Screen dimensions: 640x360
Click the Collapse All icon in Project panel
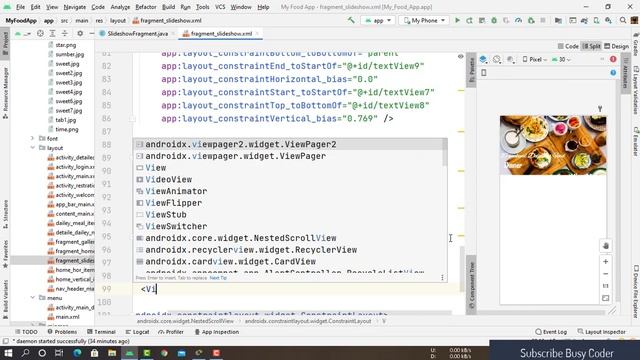tap(64, 33)
